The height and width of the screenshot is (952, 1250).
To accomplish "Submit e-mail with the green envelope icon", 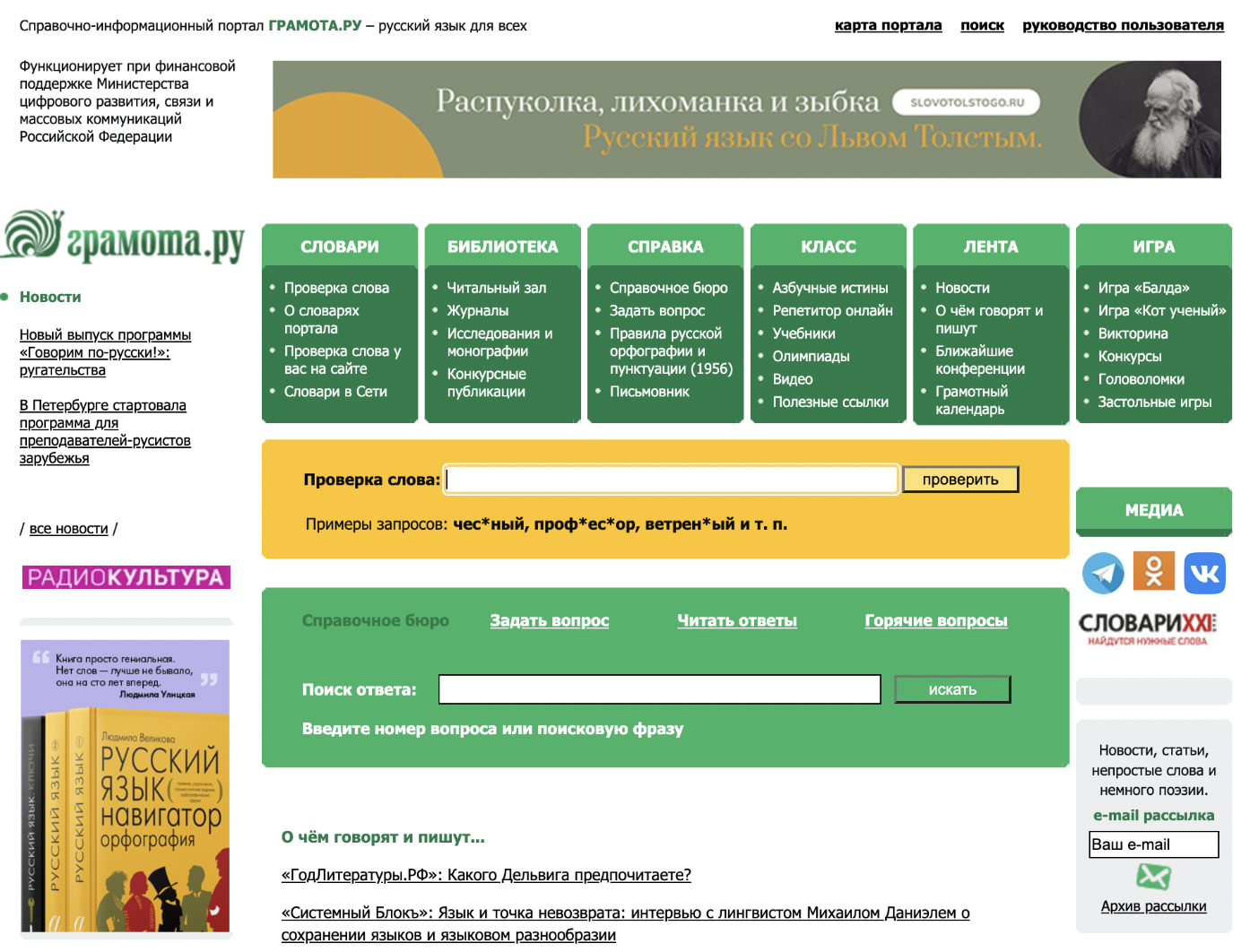I will [1153, 877].
